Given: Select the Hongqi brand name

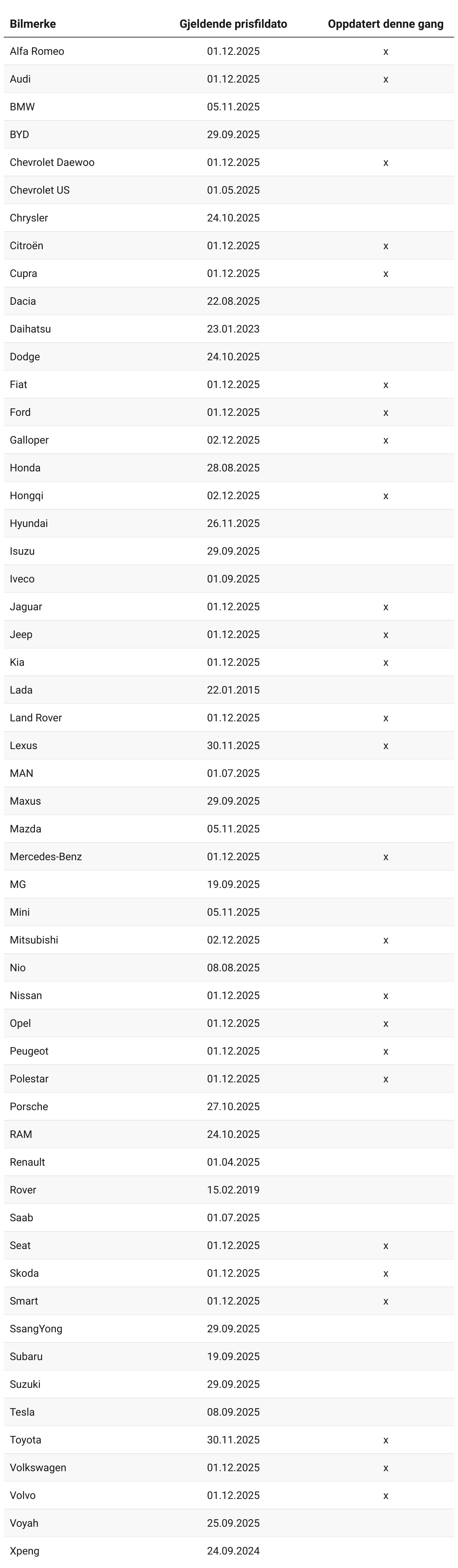Looking at the screenshot, I should point(27,495).
